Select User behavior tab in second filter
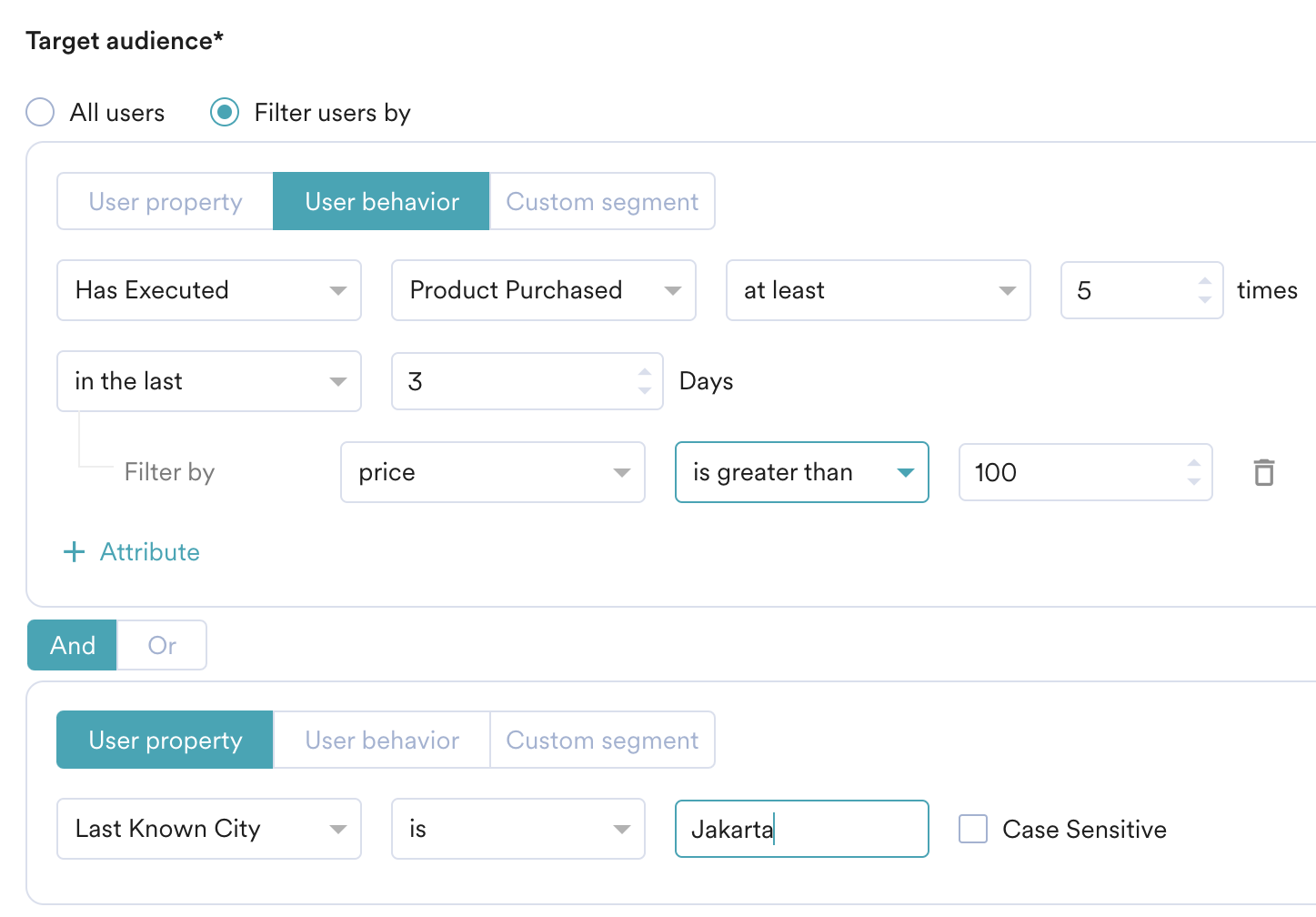The image size is (1316, 917). pyautogui.click(x=382, y=741)
